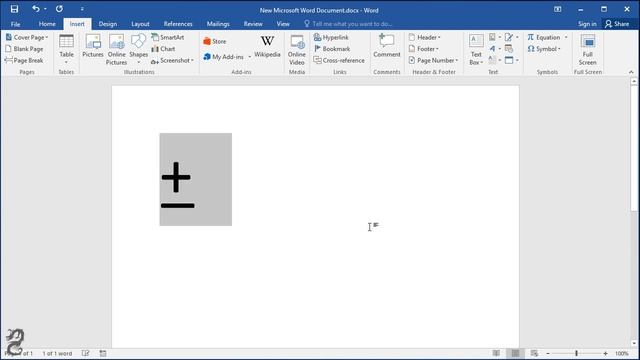Open Ribbon Display Options
Screen dimensions: 640x360
click(x=558, y=9)
